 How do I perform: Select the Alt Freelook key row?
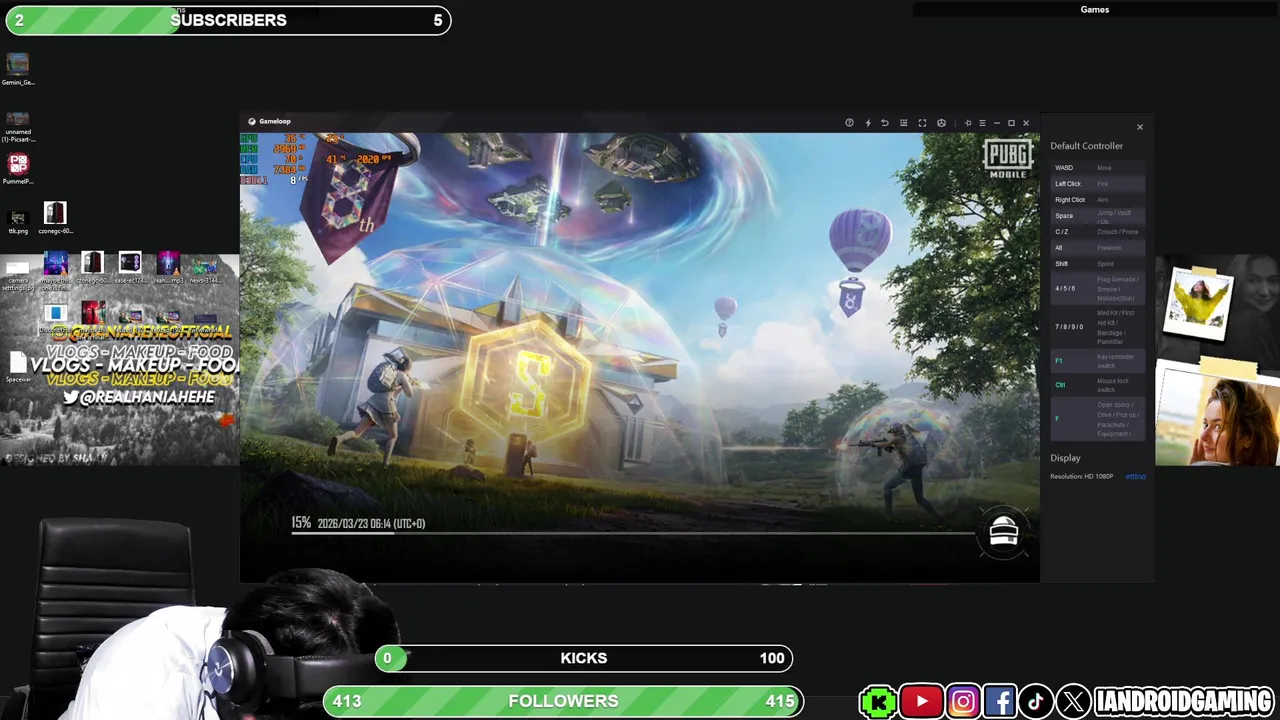[1097, 248]
